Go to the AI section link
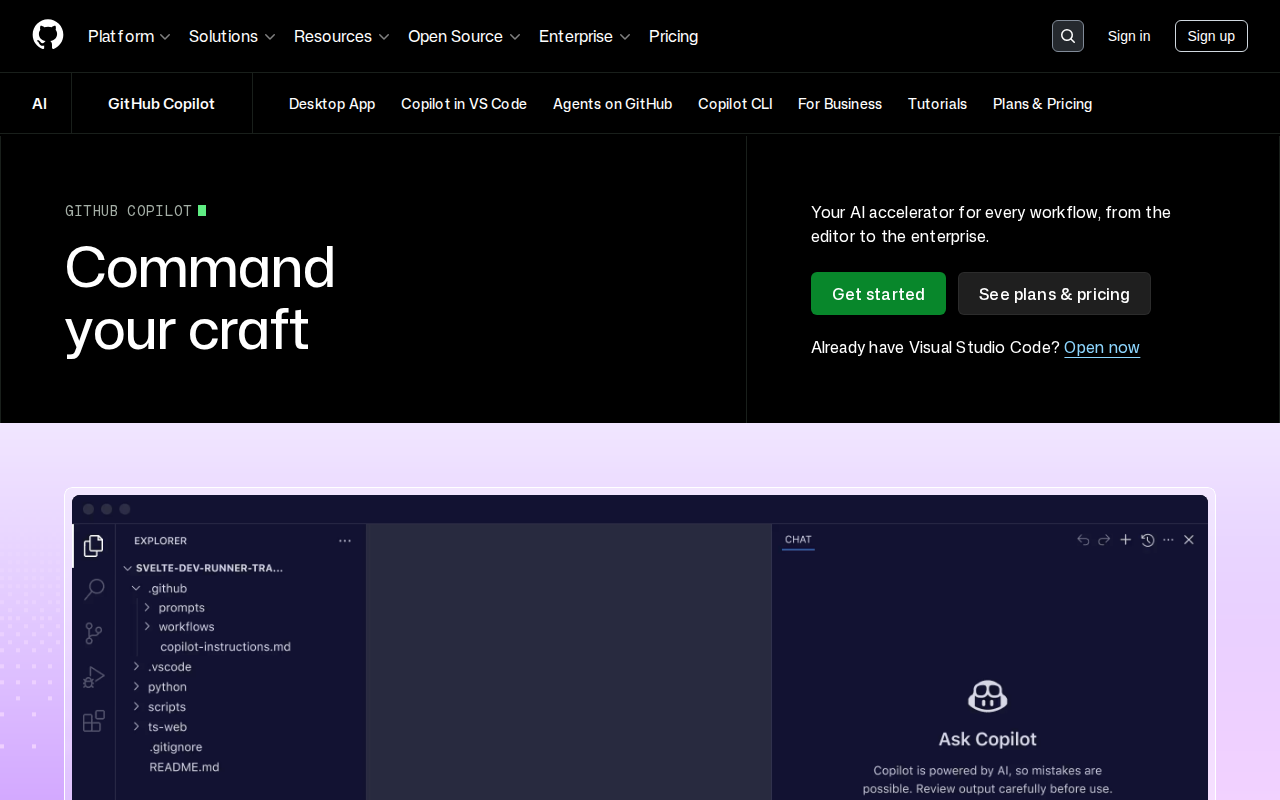The width and height of the screenshot is (1280, 800). coord(39,104)
